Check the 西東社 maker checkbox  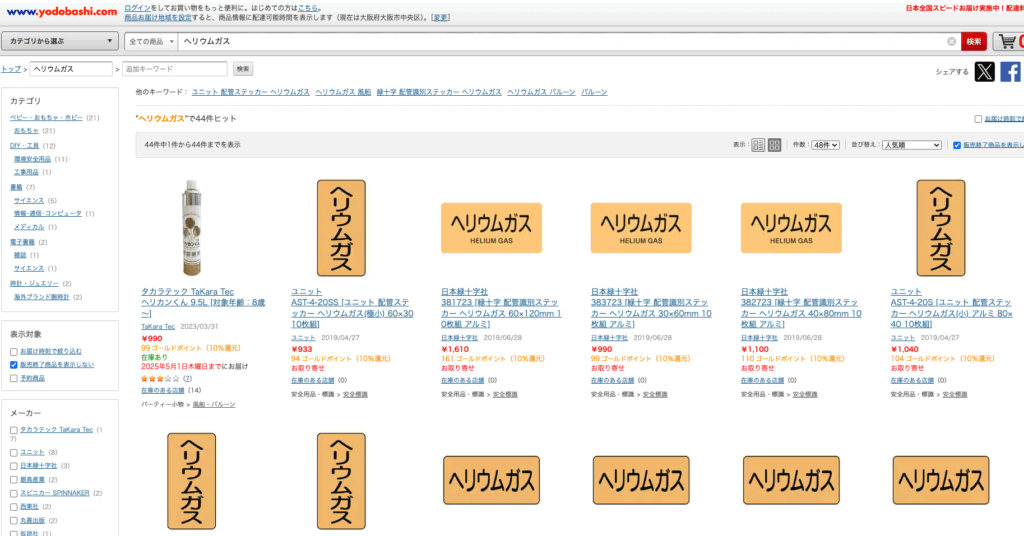(14, 507)
